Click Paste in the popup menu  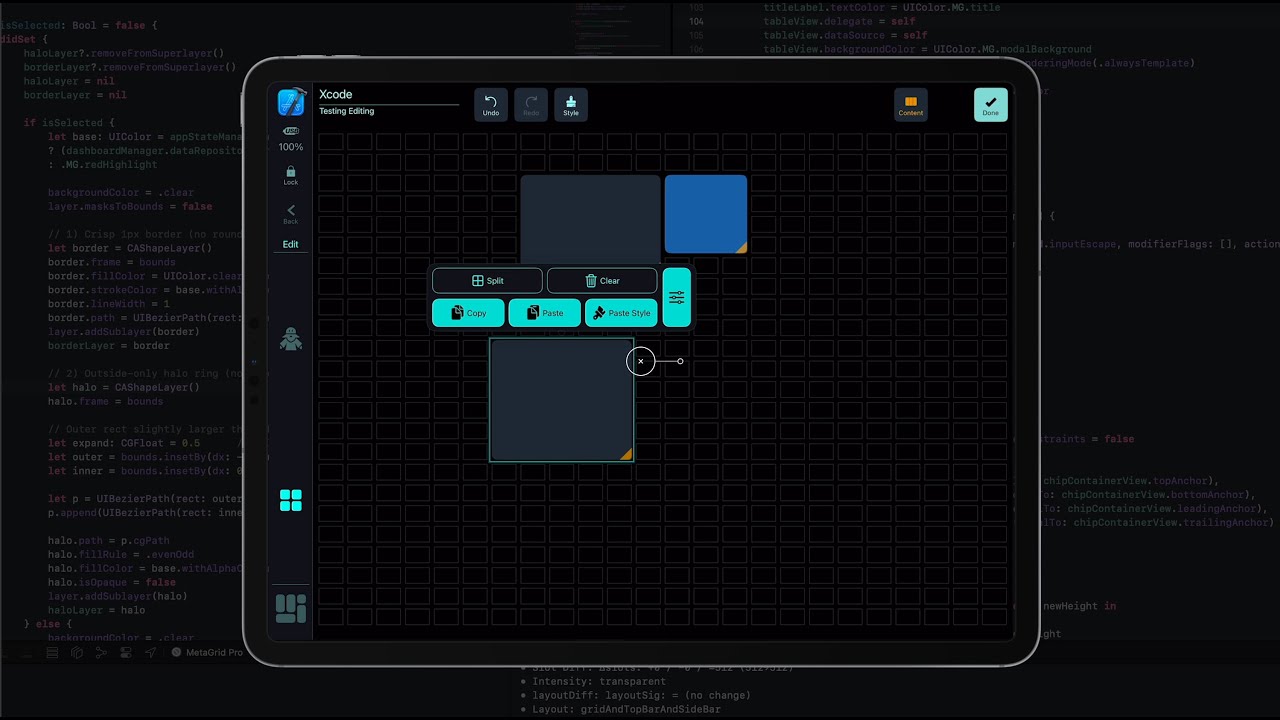pyautogui.click(x=544, y=313)
